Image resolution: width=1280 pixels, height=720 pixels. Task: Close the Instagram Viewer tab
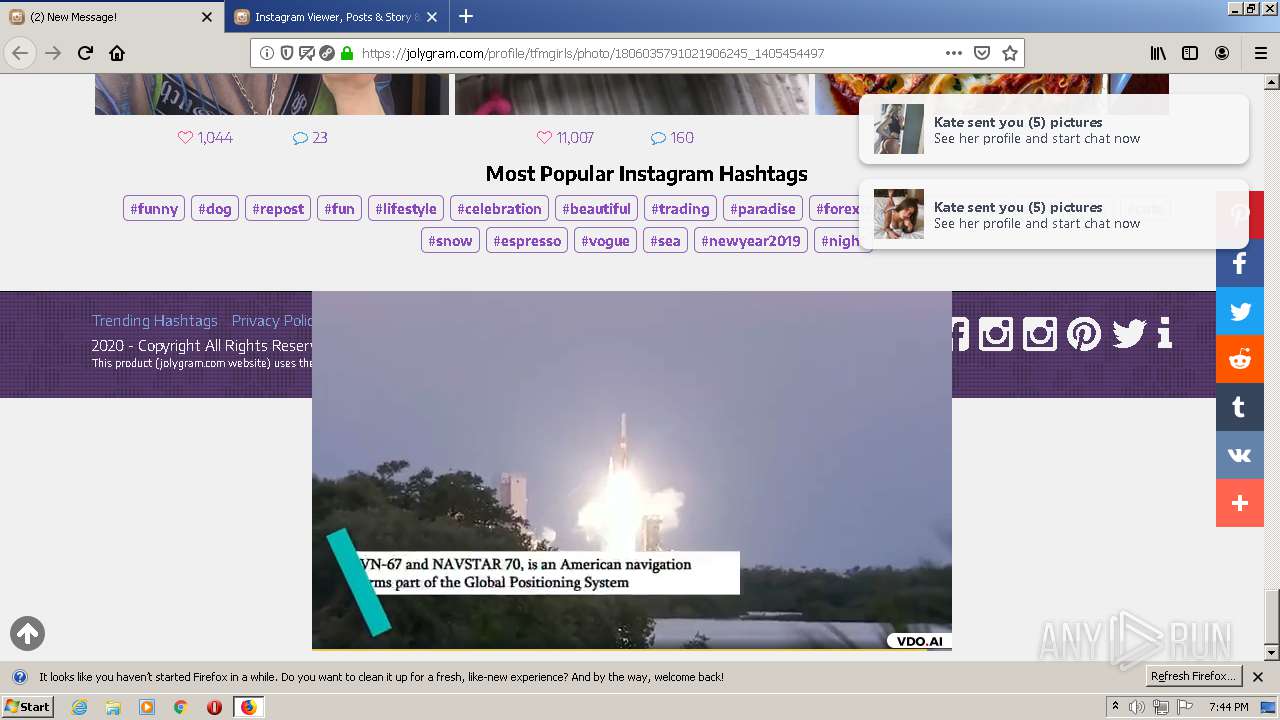[432, 17]
